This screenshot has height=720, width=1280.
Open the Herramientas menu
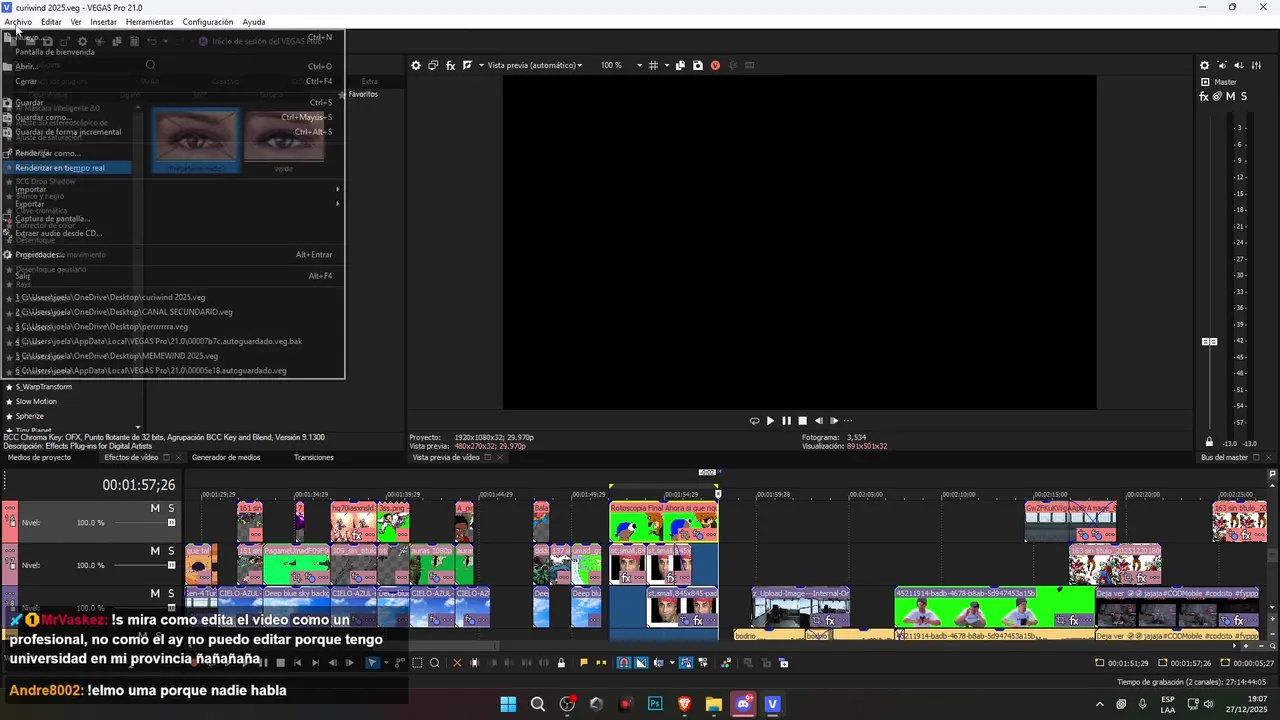pyautogui.click(x=149, y=22)
